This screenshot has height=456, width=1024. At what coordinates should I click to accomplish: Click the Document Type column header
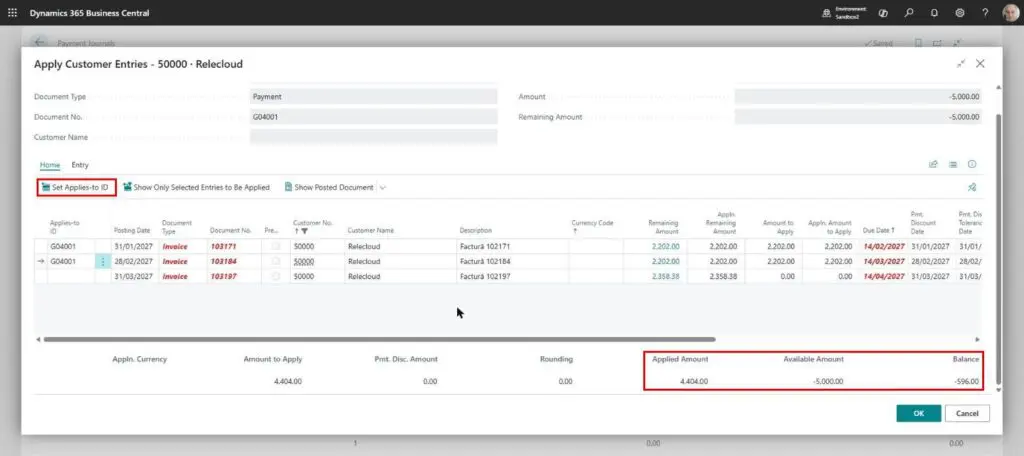click(x=176, y=227)
